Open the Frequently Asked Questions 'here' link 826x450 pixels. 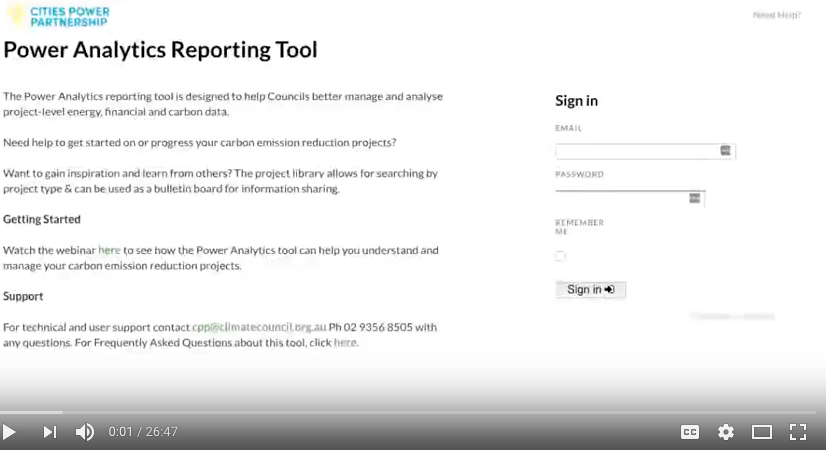pyautogui.click(x=344, y=342)
